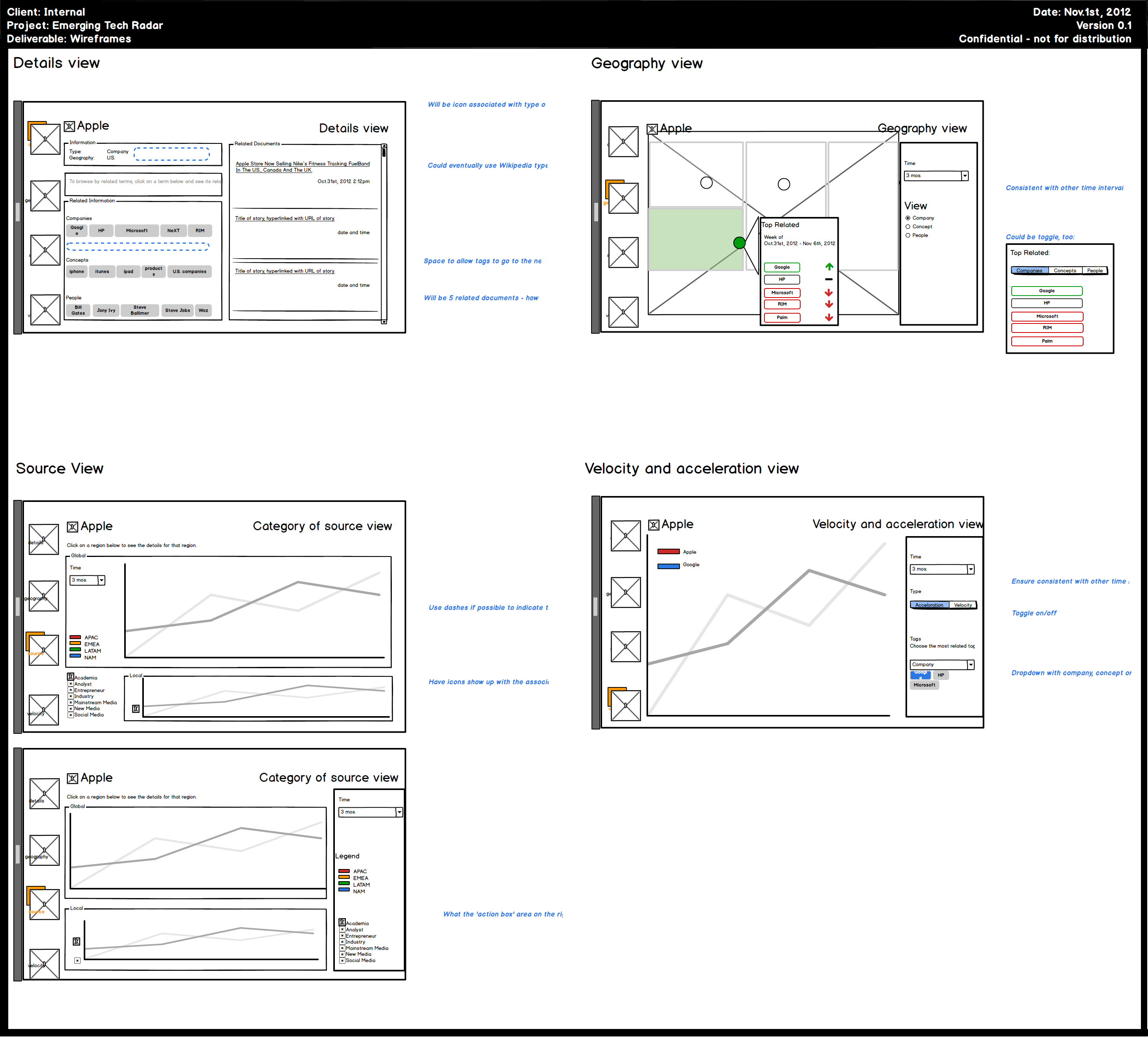Click the orange-highlighted sidebar icon in Geography view
The width and height of the screenshot is (1148, 1051).
click(x=623, y=198)
